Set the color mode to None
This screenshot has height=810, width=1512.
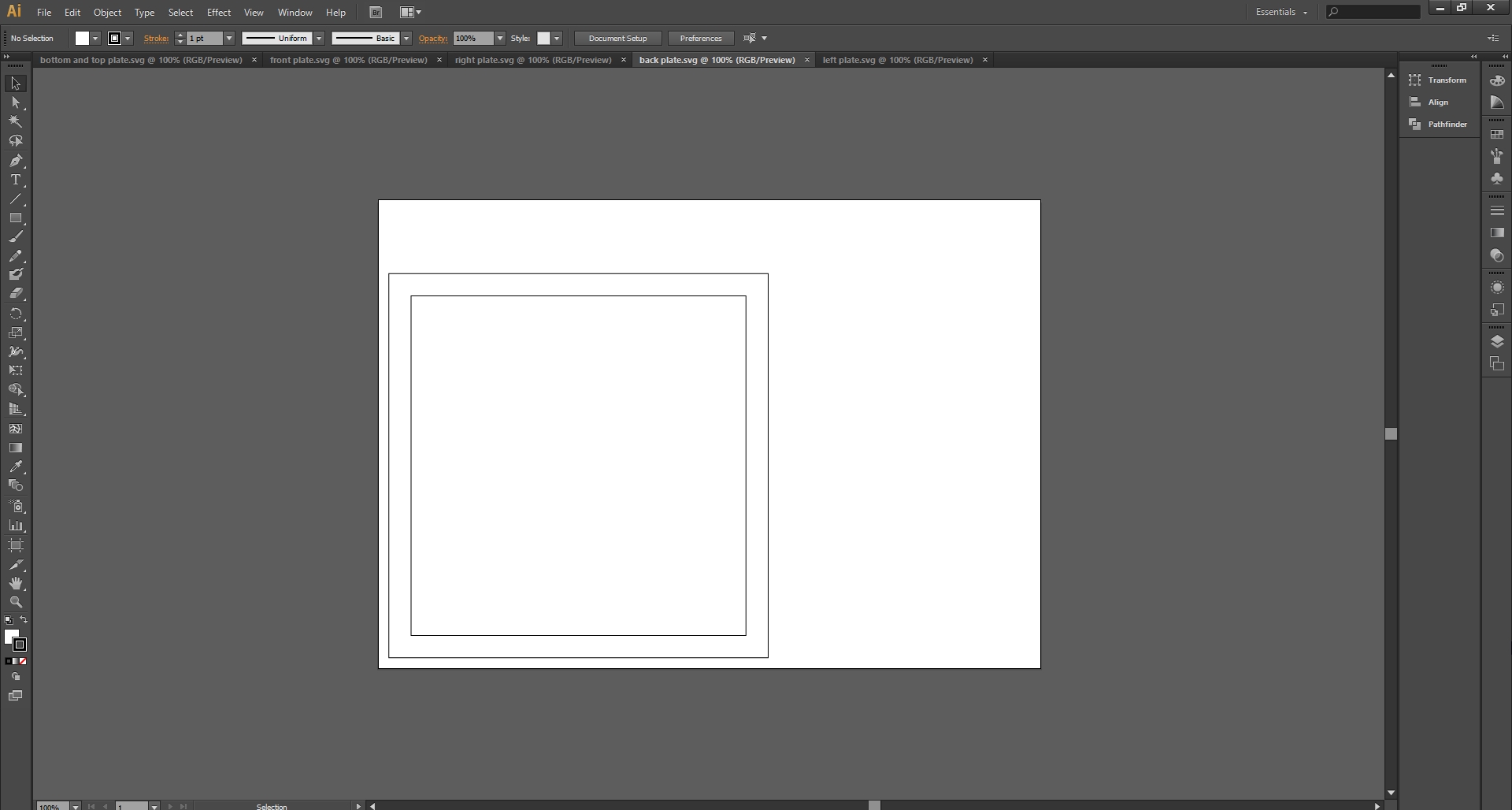[24, 661]
